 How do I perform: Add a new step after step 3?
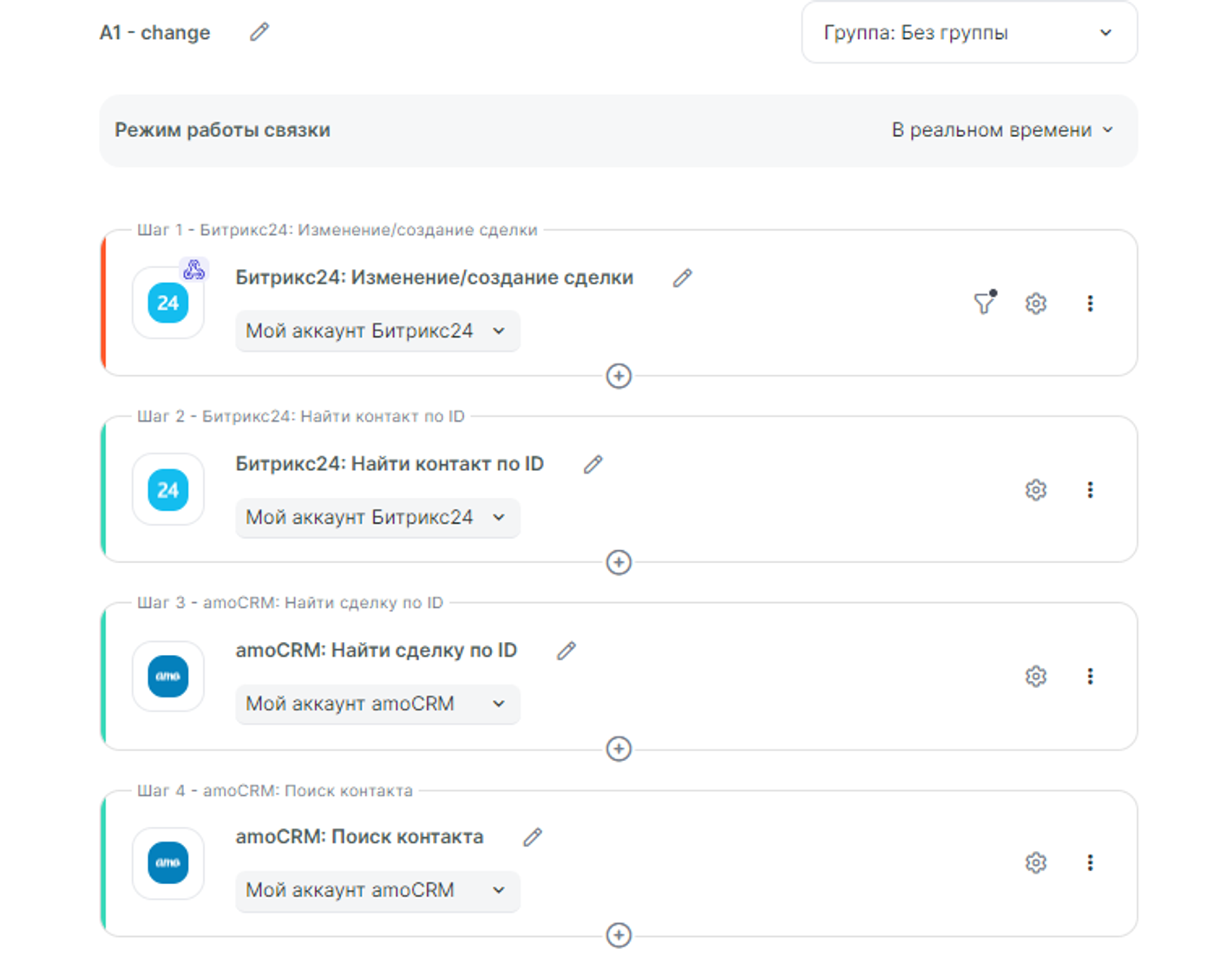click(x=619, y=749)
